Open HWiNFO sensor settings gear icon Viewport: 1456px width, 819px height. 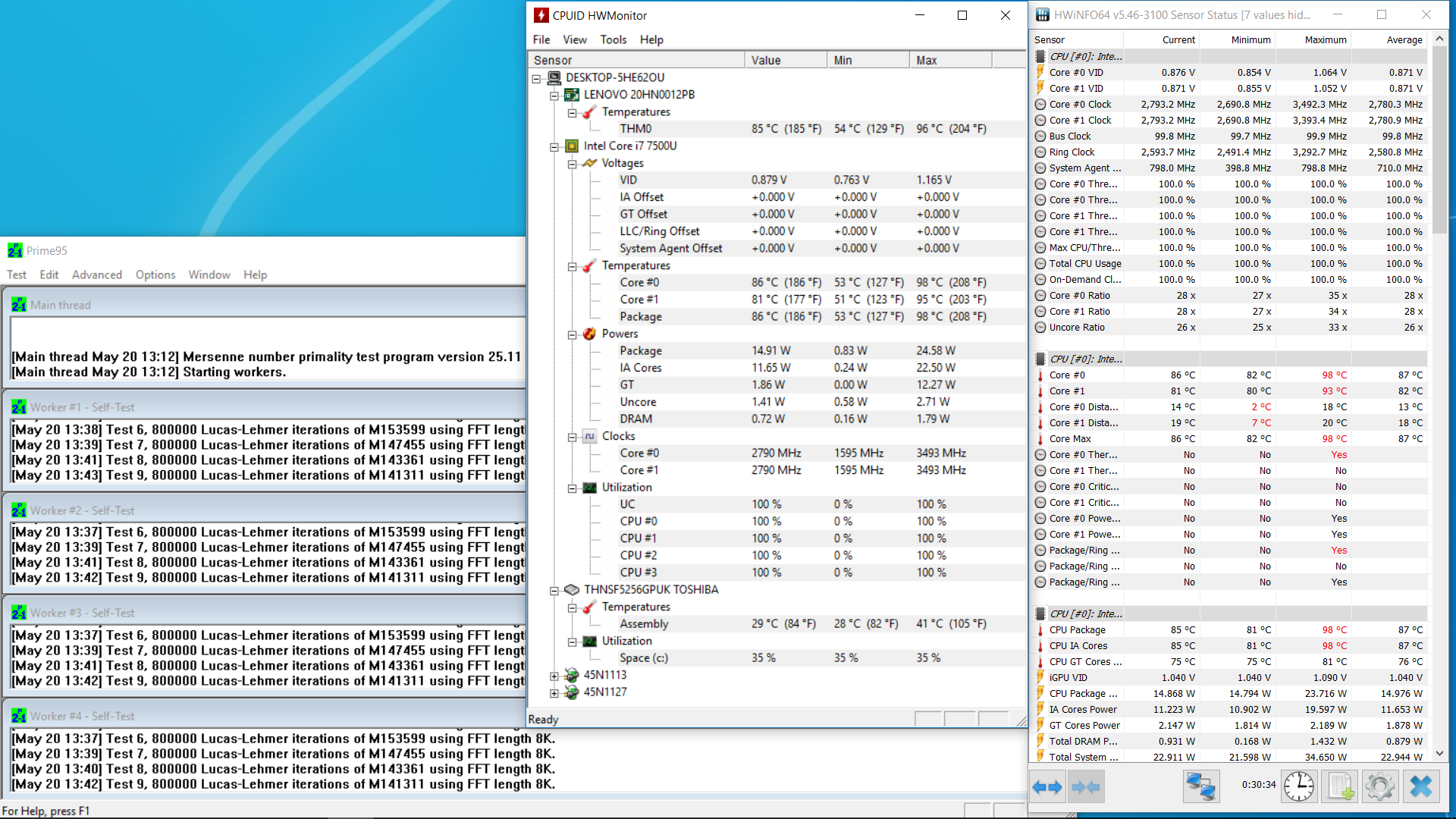point(1379,786)
